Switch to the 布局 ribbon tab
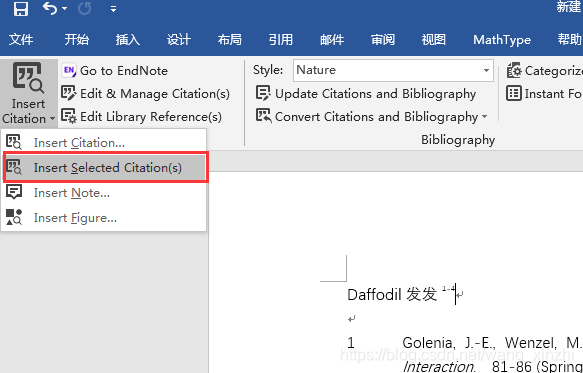583x373 pixels. click(229, 39)
